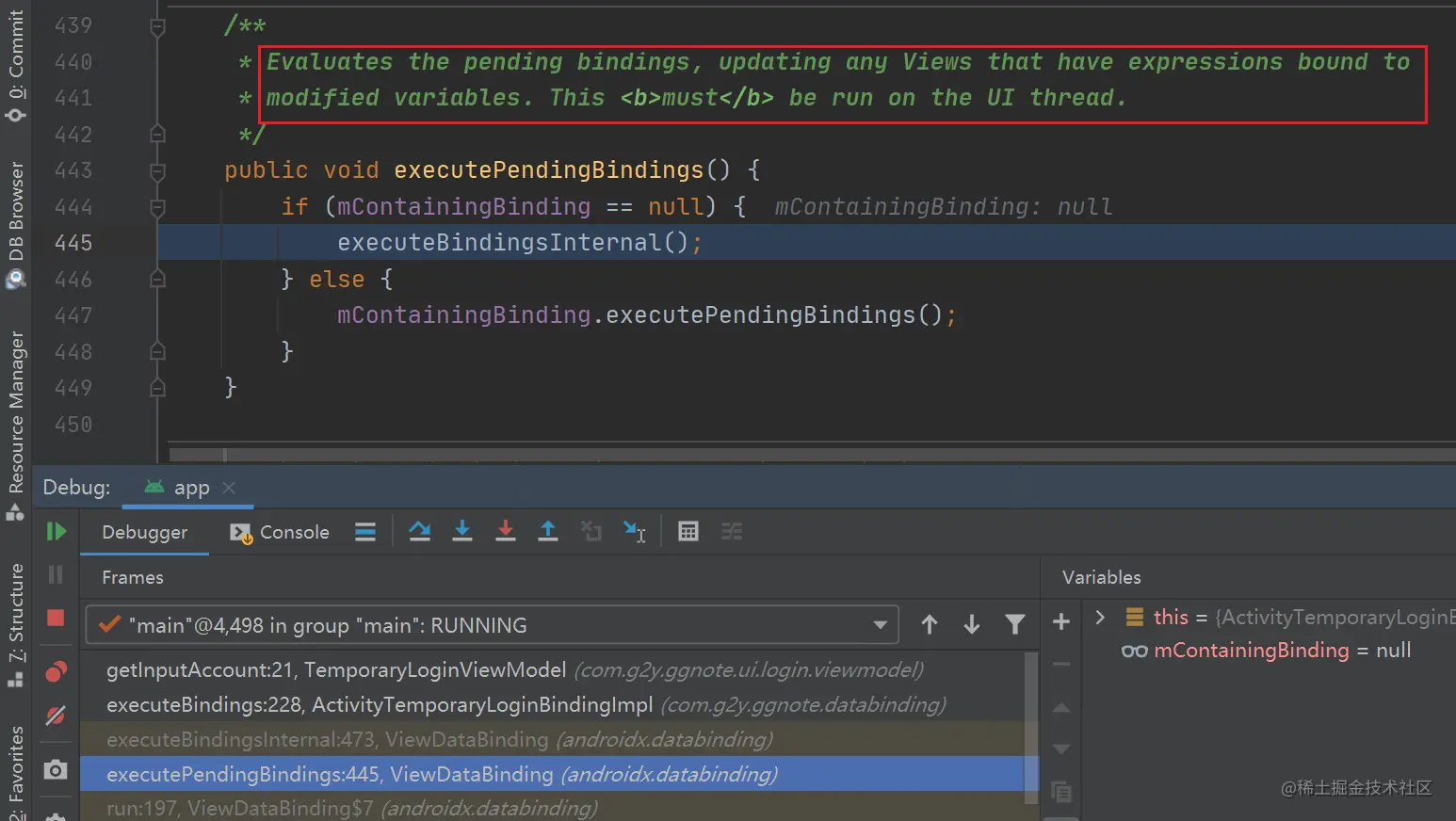Open the thread selector dropdown "main"@4,498
The height and width of the screenshot is (821, 1456).
click(x=492, y=625)
